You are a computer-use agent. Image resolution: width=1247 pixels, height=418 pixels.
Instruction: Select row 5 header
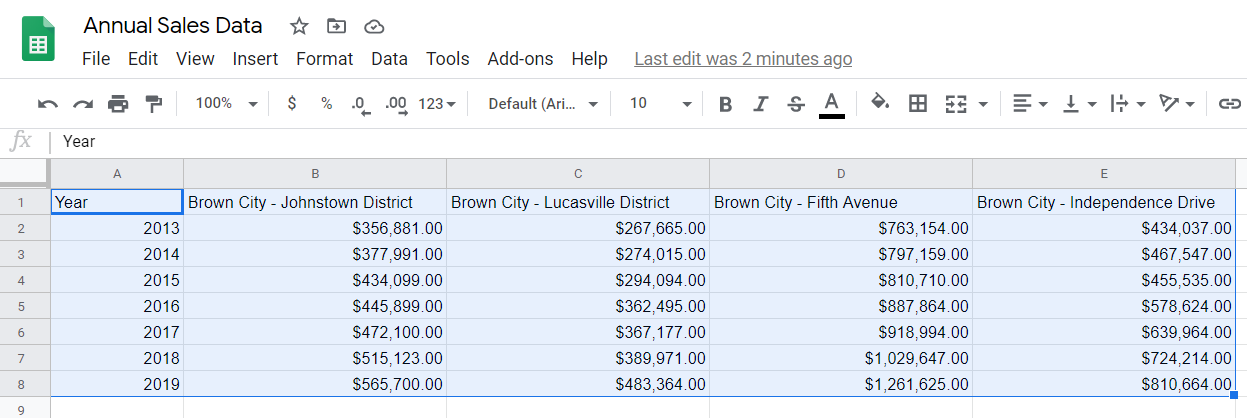(25, 306)
